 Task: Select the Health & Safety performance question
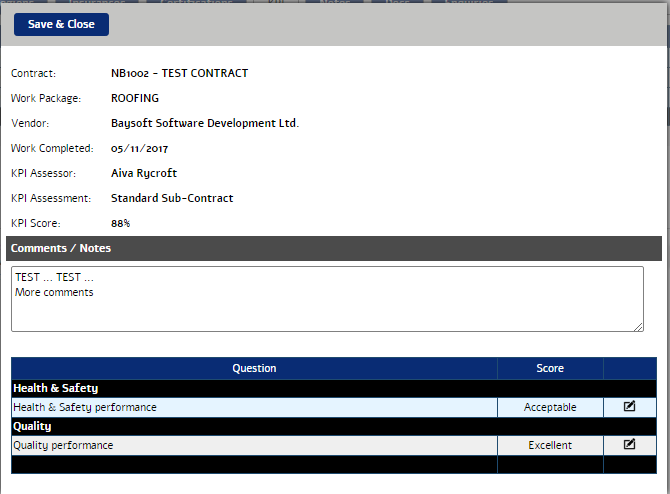coord(85,407)
